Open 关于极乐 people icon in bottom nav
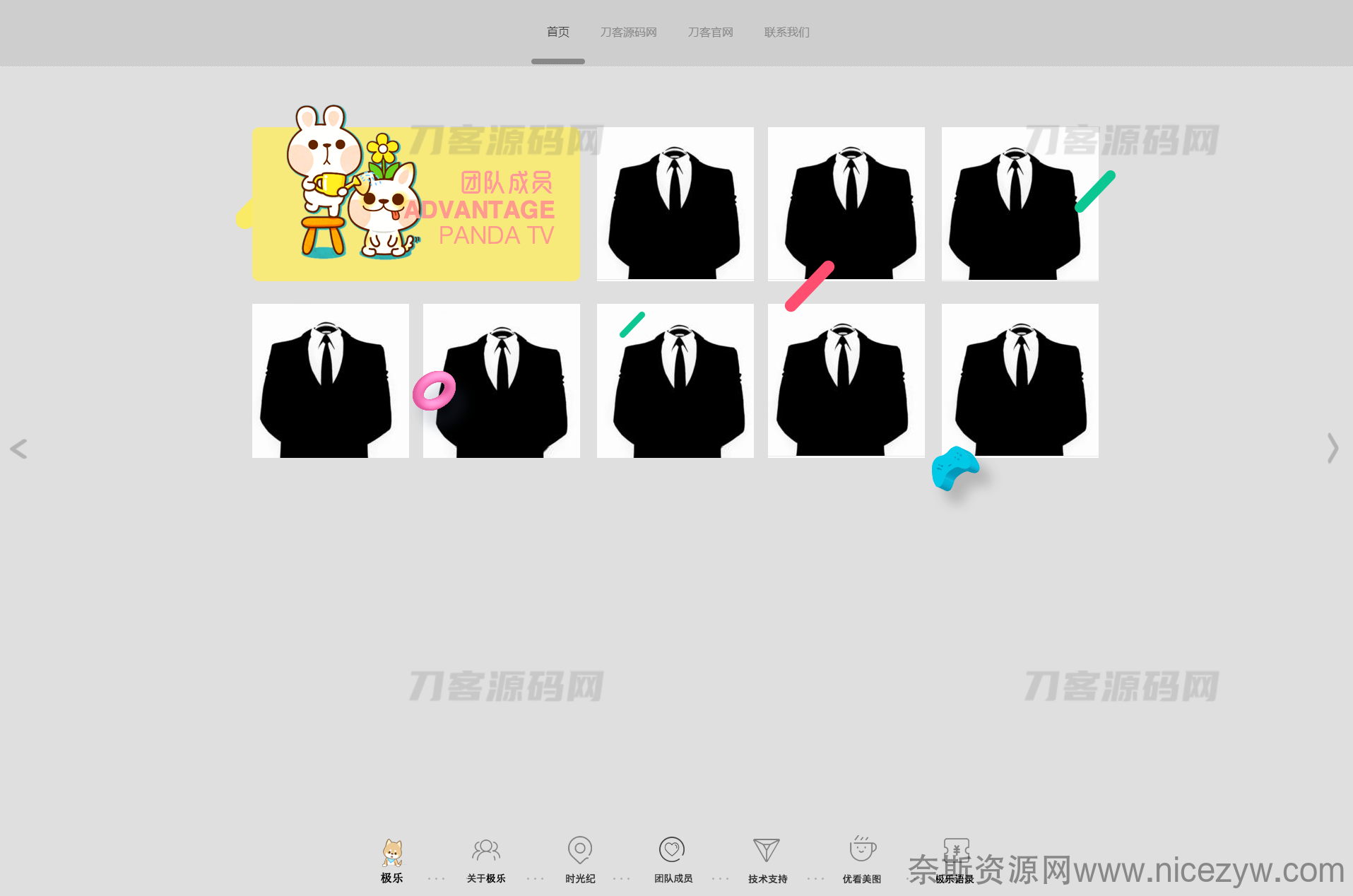 click(x=486, y=850)
